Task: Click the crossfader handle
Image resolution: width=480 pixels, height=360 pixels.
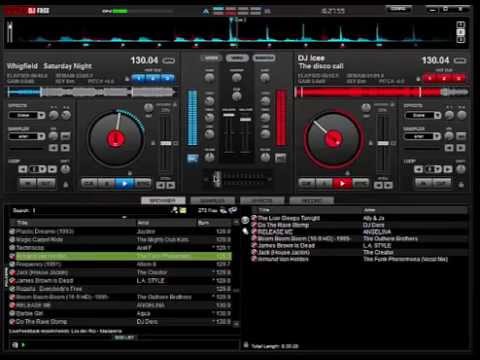Action: tap(217, 179)
